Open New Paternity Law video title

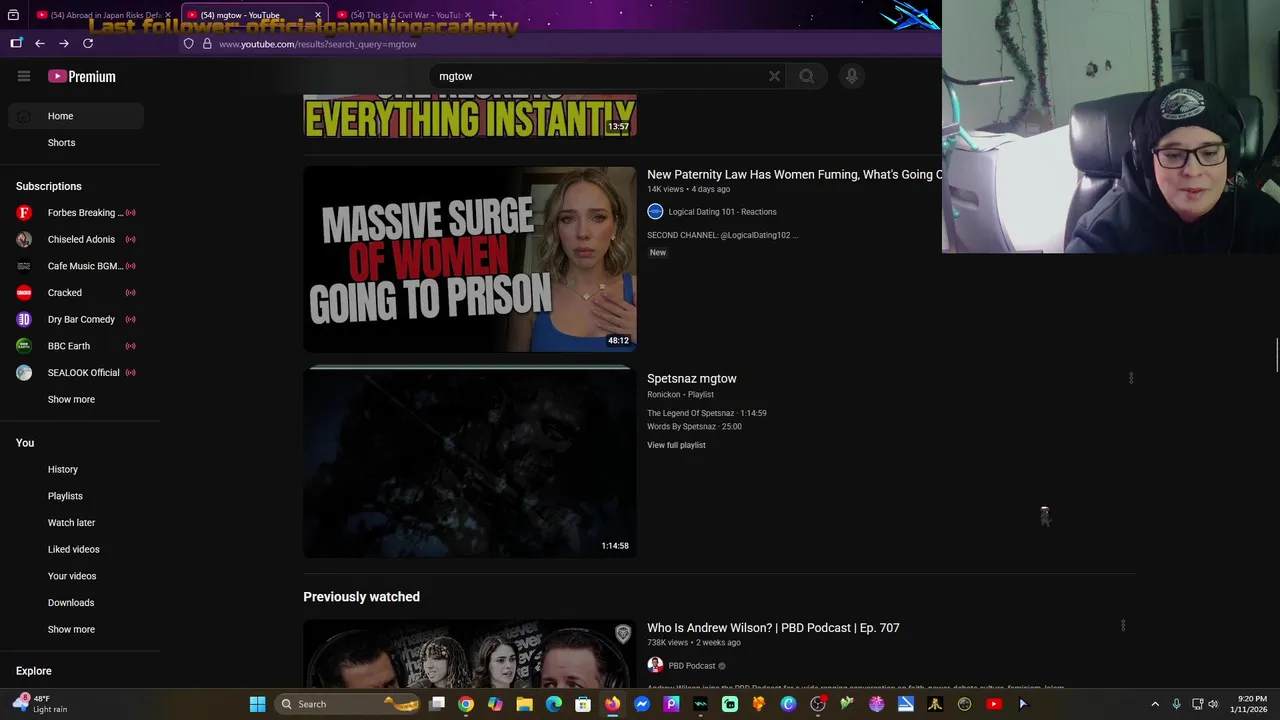794,174
